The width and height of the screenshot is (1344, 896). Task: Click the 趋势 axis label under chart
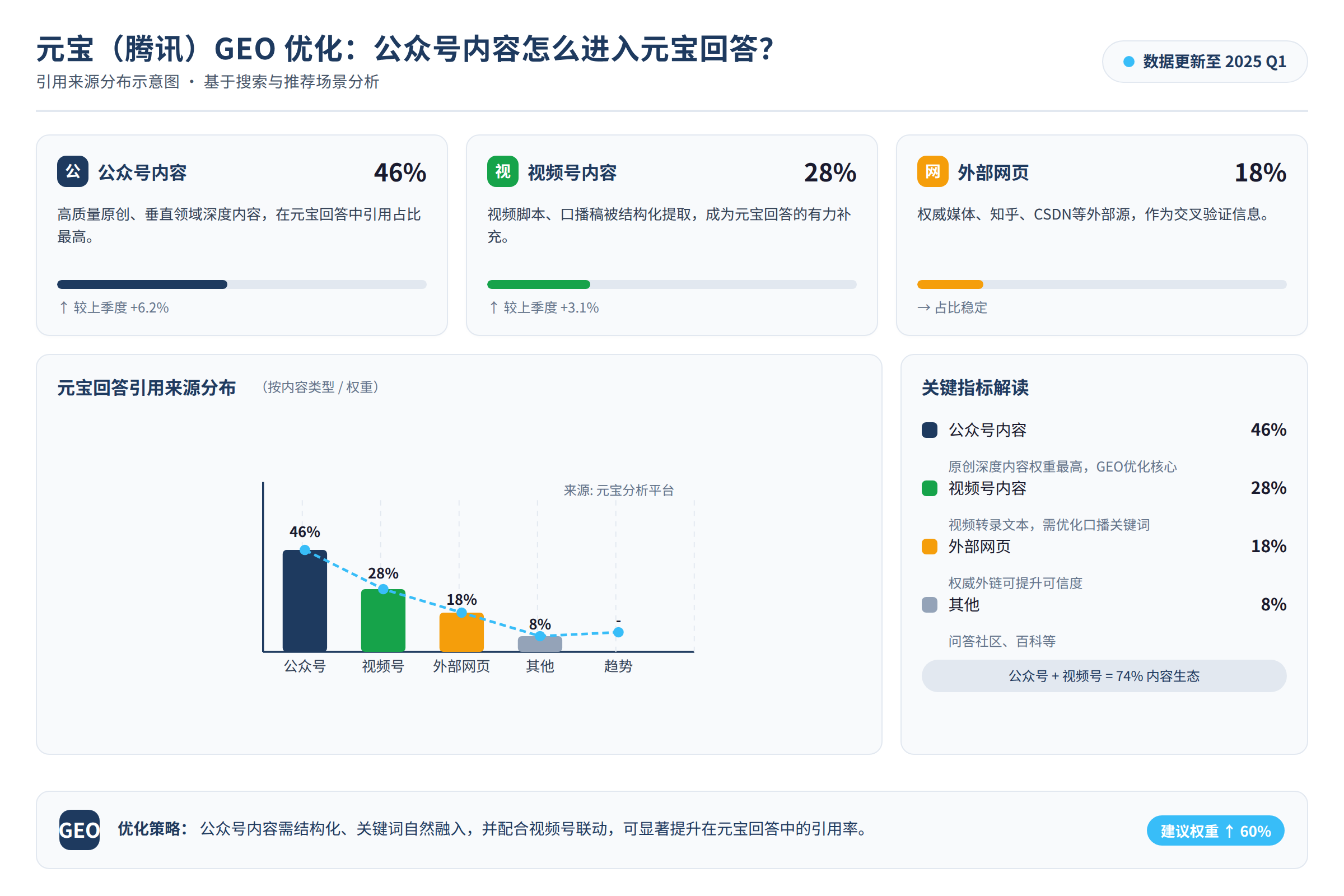click(x=618, y=666)
